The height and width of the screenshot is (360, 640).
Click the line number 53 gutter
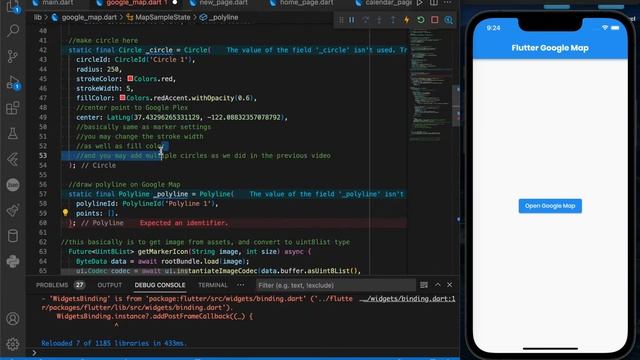[43, 156]
